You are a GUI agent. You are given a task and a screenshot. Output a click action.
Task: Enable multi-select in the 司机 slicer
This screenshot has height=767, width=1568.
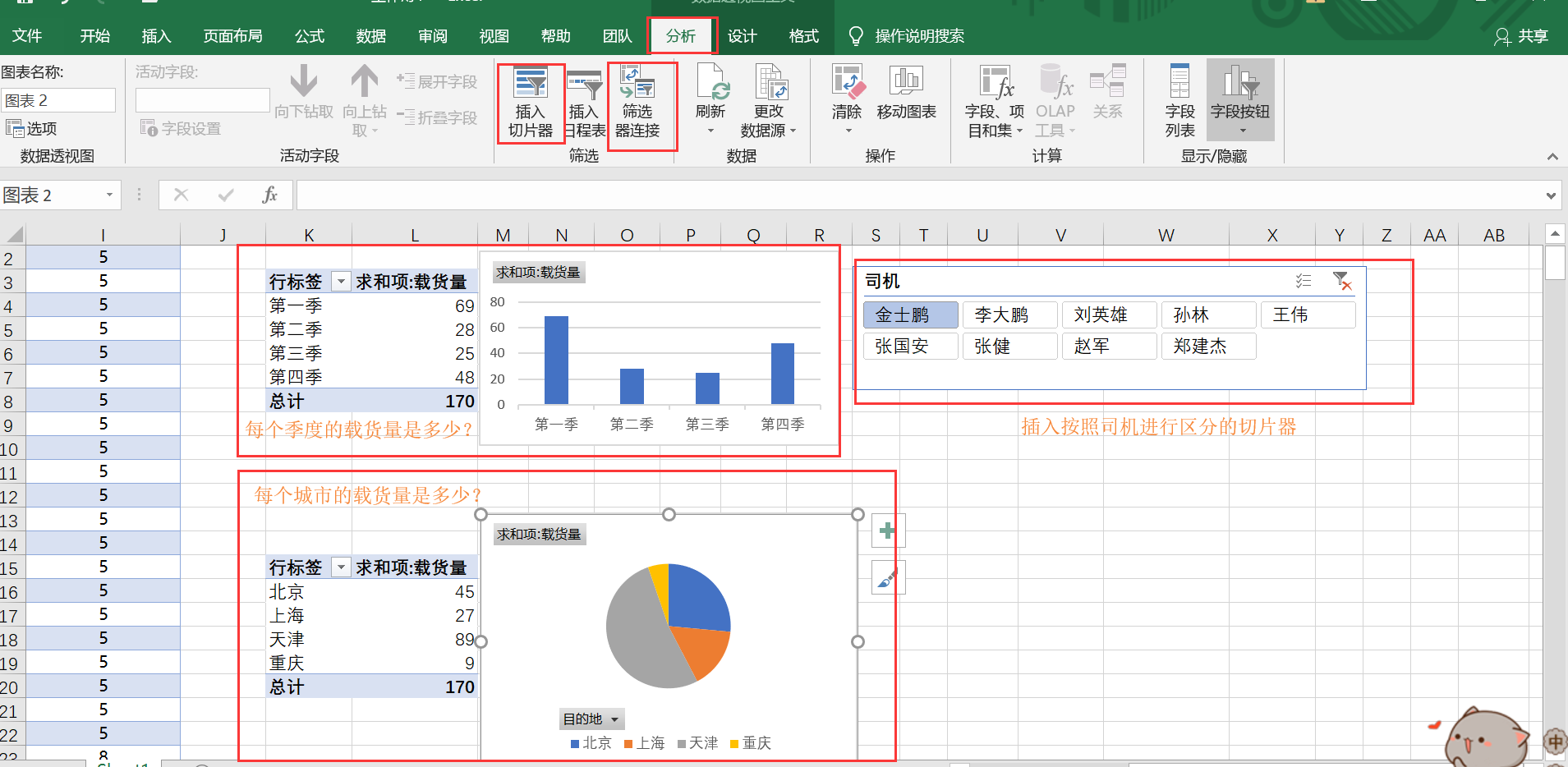[x=1304, y=281]
